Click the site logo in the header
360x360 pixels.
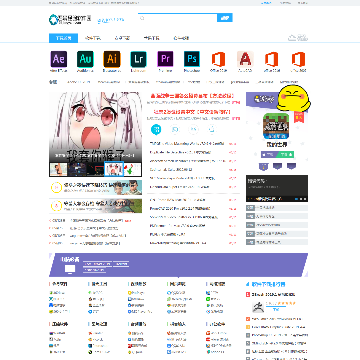point(70,20)
